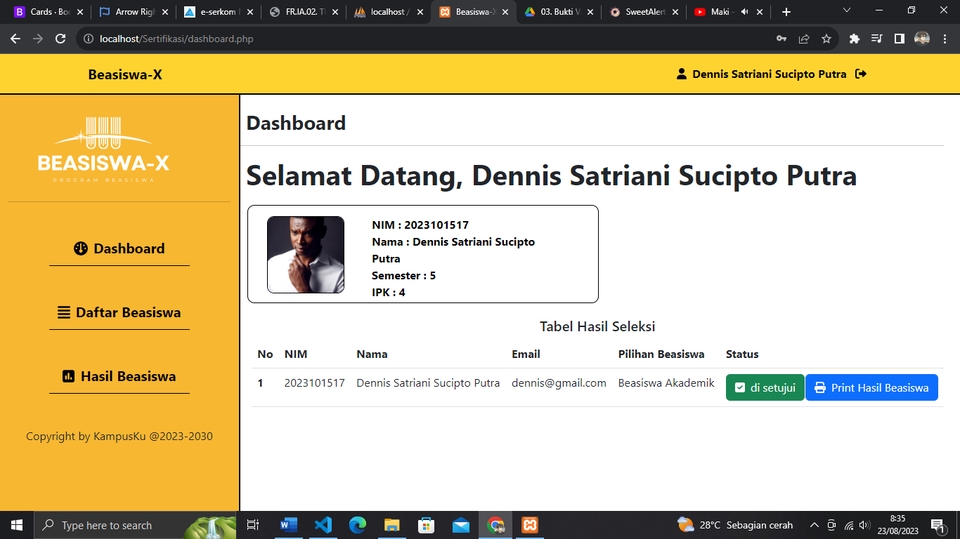Bookmark this page with star icon

click(x=827, y=39)
